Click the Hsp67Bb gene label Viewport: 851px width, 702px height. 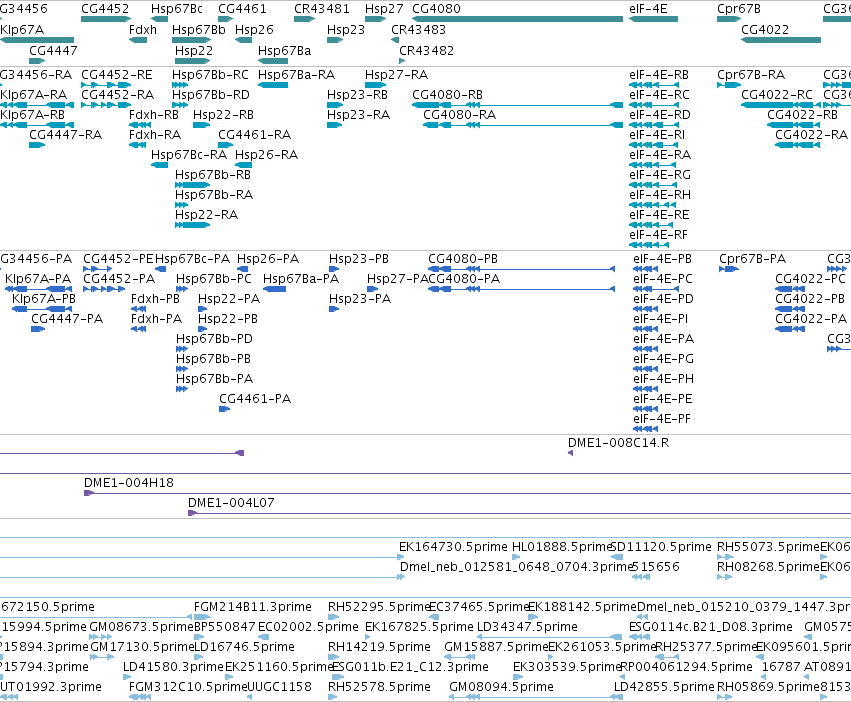[199, 30]
